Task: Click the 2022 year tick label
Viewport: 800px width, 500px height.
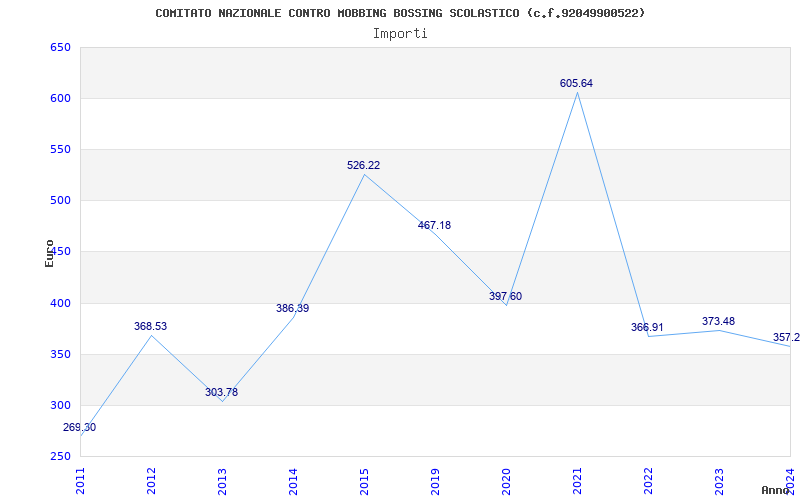Action: [647, 481]
